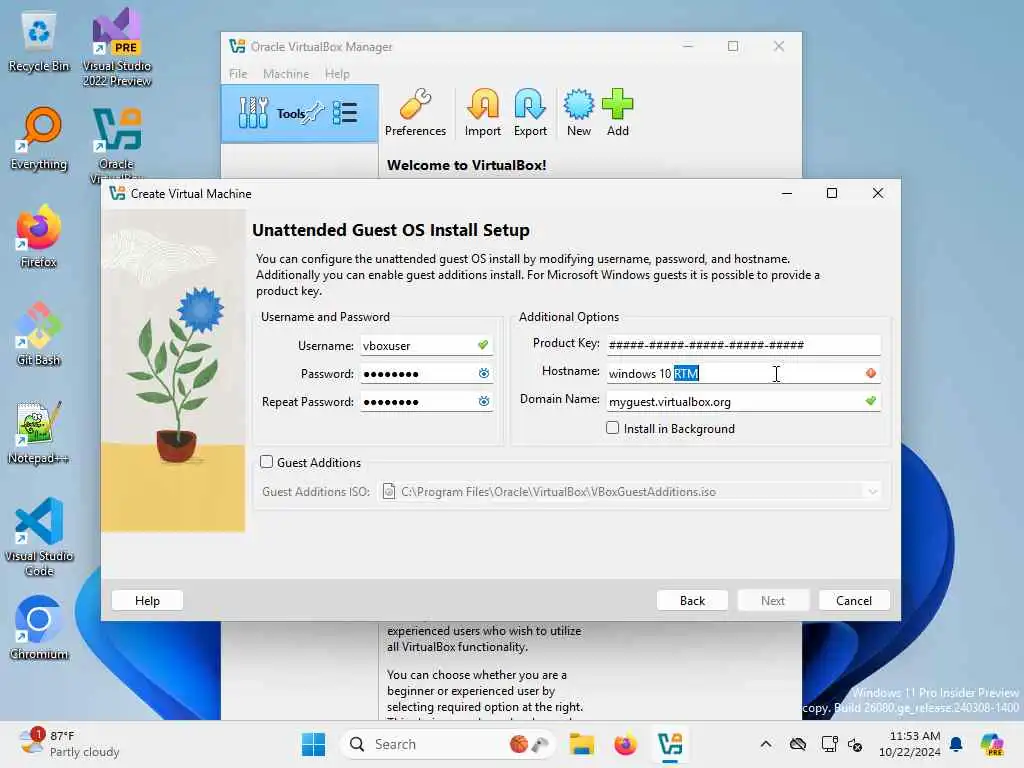
Task: Click the taskbar Search box
Action: point(447,744)
